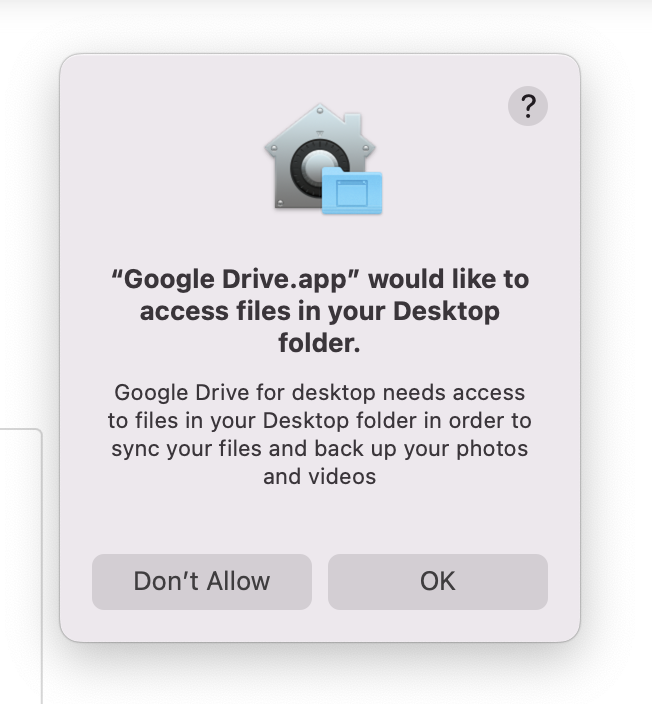Click the background window panel at left edge

21,566
